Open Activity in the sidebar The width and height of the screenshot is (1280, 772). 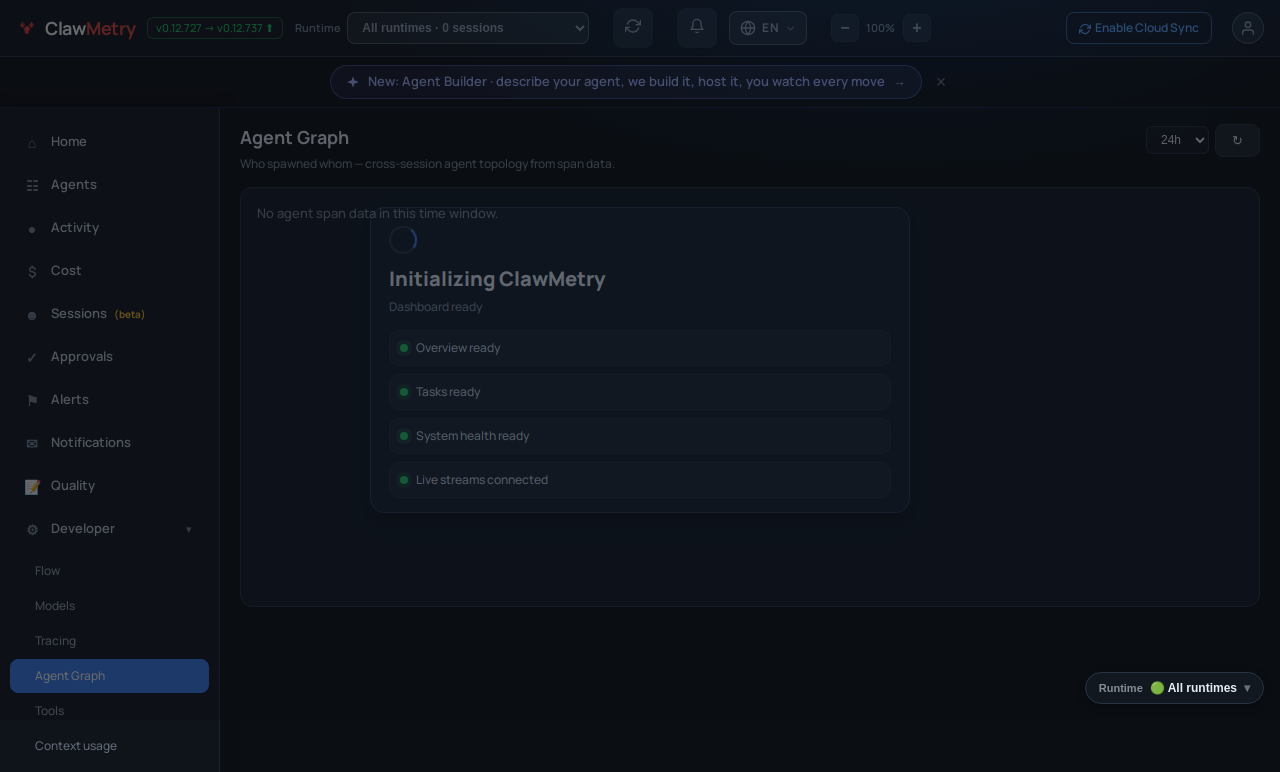pos(110,228)
